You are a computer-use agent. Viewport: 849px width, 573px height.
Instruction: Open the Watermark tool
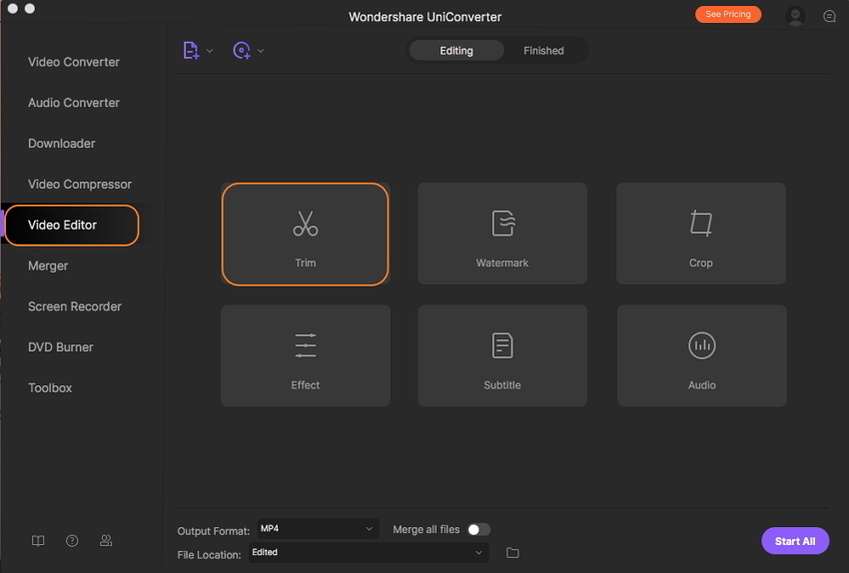pos(502,233)
